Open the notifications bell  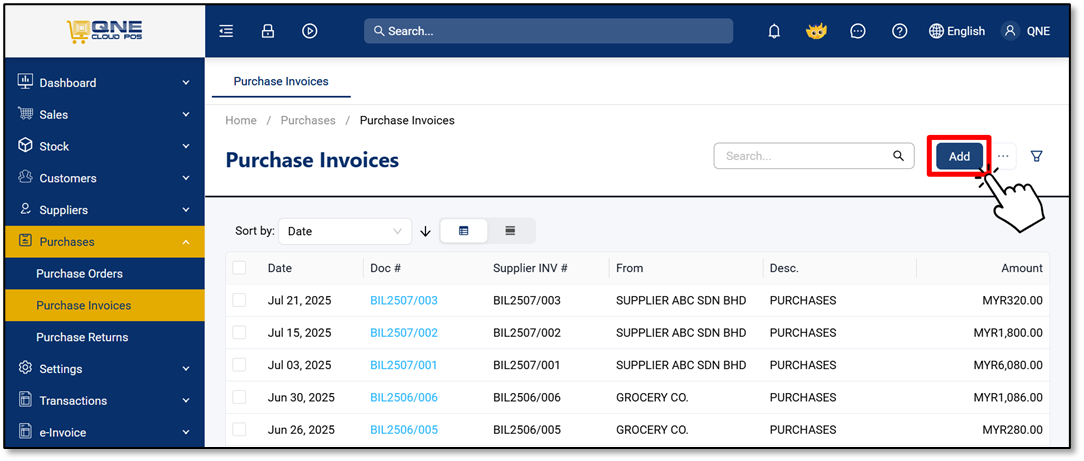(775, 31)
